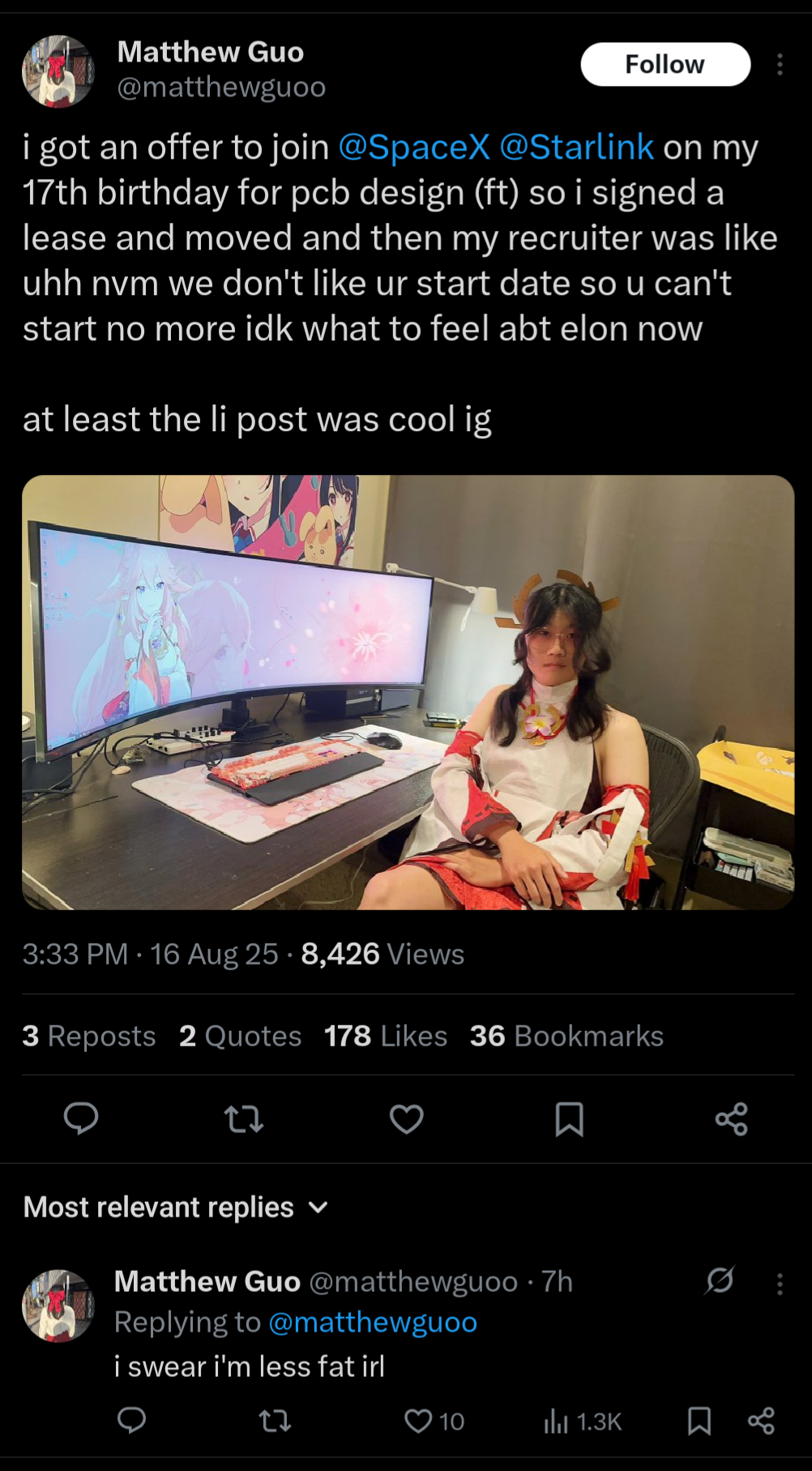812x1471 pixels.
Task: Open the attached desk setup photo
Action: [408, 692]
